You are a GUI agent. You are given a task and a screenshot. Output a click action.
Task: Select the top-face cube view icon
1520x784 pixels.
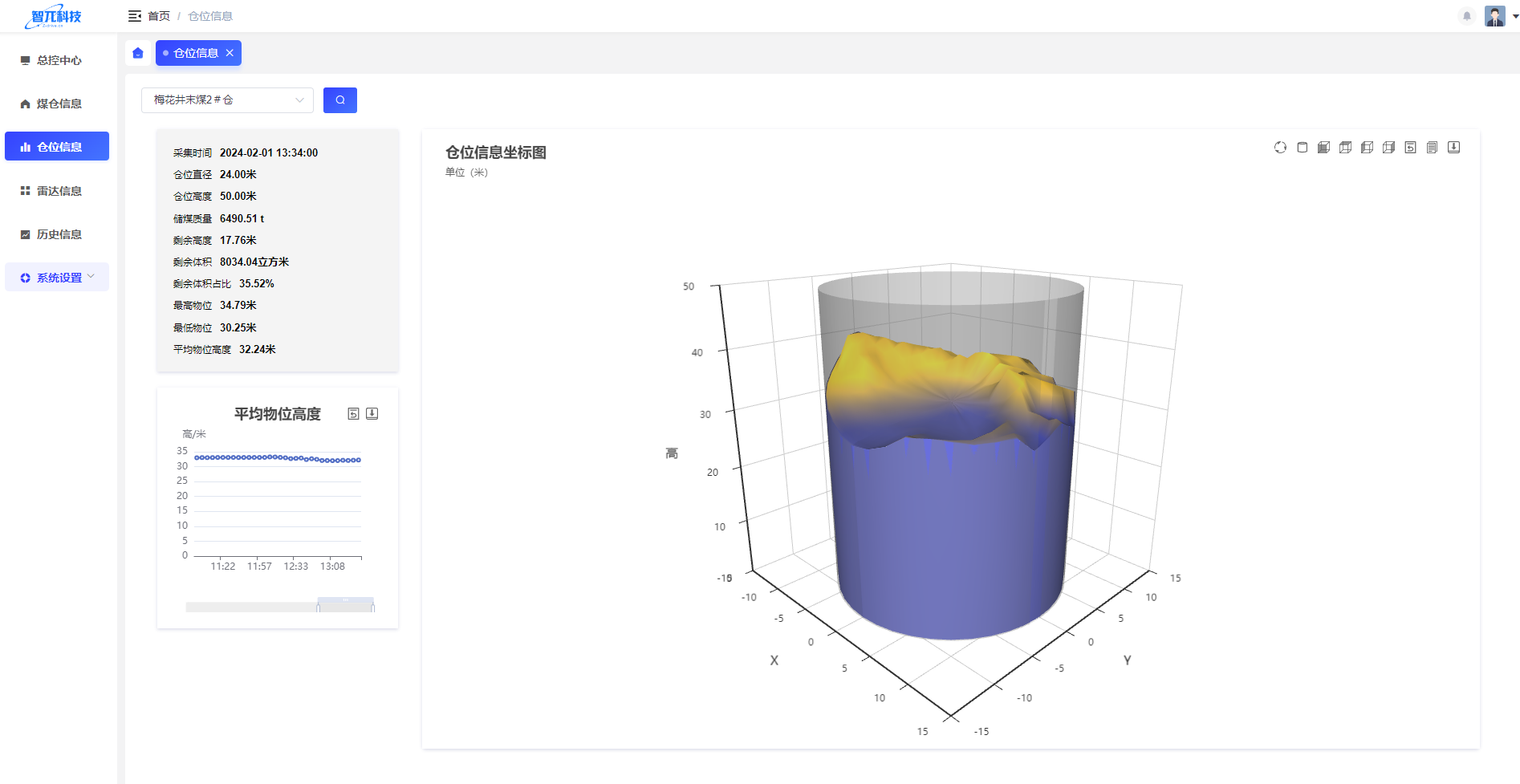pyautogui.click(x=1345, y=148)
